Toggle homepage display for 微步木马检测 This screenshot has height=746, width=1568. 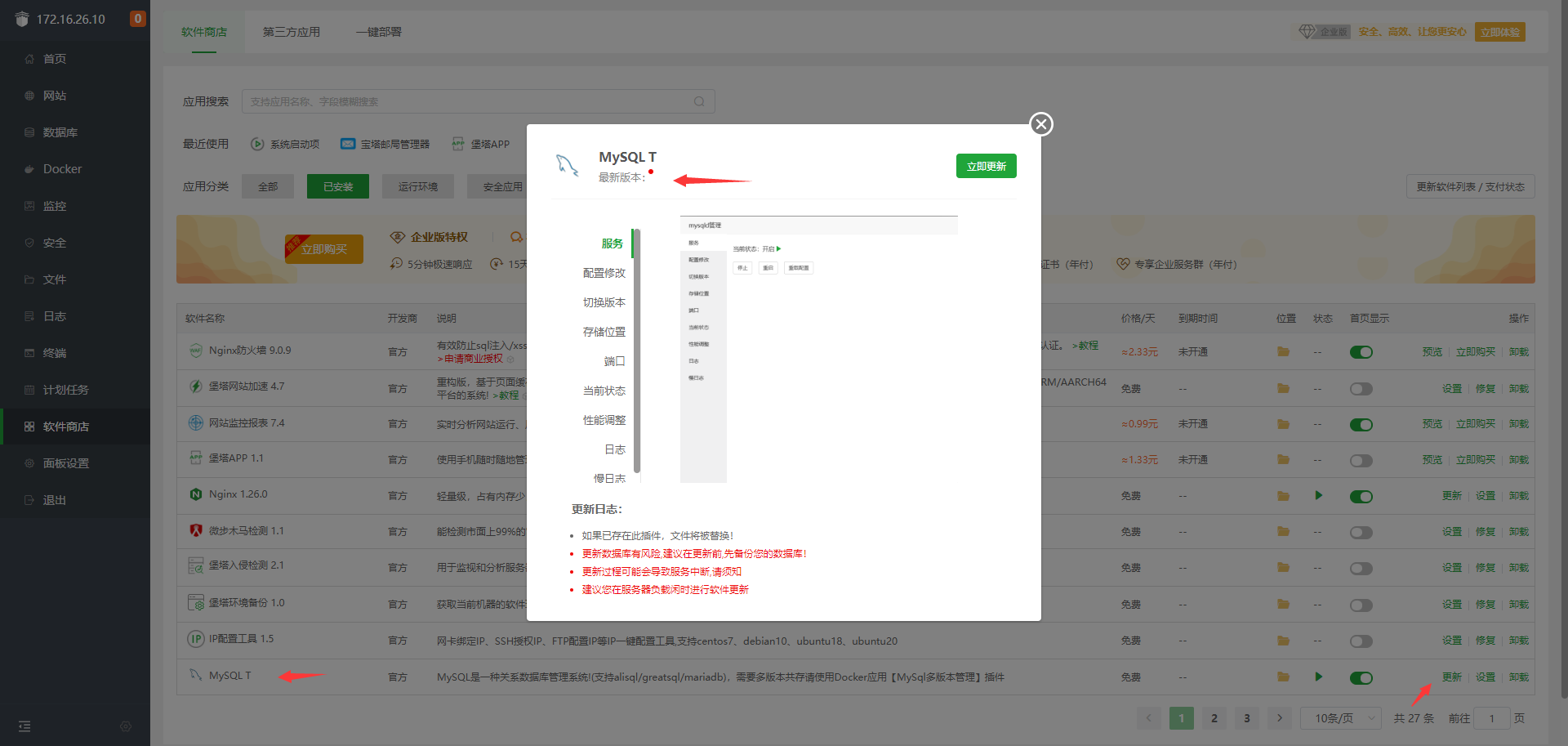(x=1361, y=533)
